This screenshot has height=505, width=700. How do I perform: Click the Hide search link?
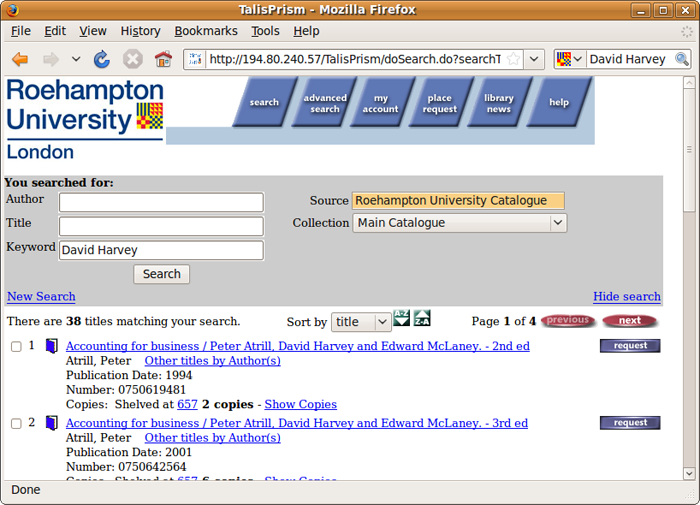click(627, 296)
